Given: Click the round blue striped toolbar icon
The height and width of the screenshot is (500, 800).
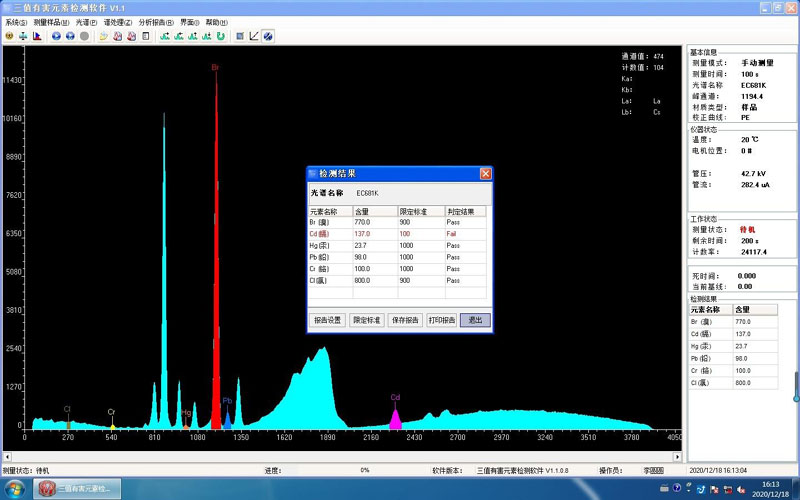Looking at the screenshot, I should click(268, 36).
